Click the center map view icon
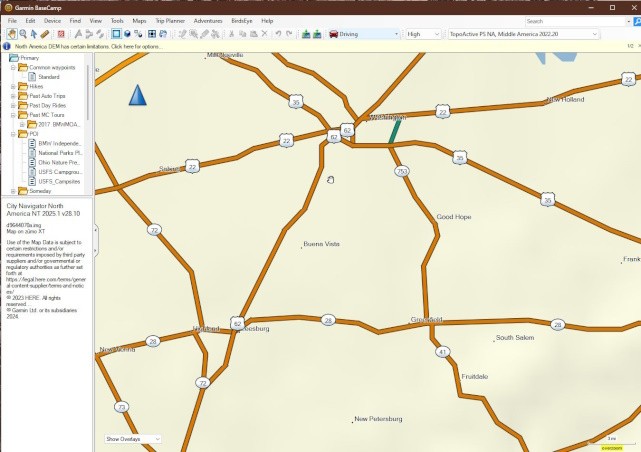This screenshot has height=452, width=641. [152, 34]
